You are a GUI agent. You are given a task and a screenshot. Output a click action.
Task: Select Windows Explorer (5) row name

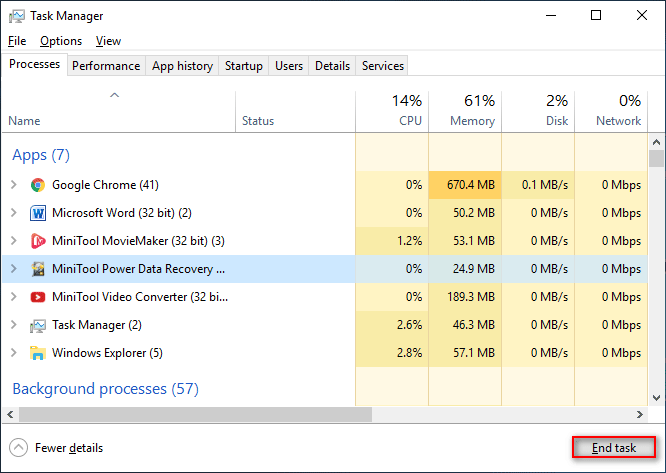coord(107,353)
